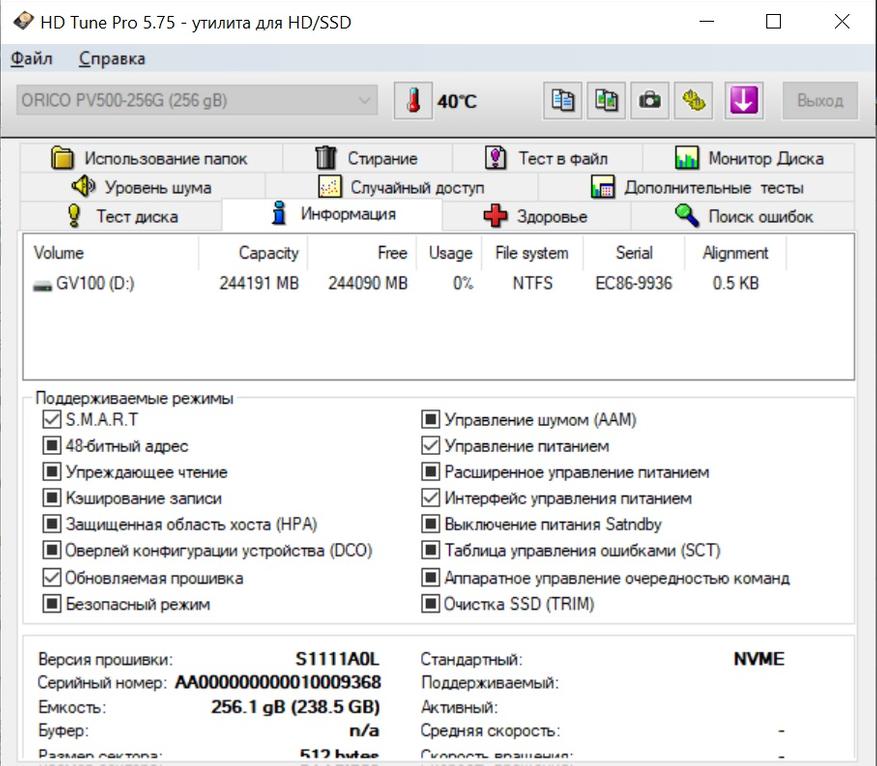The height and width of the screenshot is (766, 877).
Task: Switch to the Здоровье tab
Action: (536, 216)
